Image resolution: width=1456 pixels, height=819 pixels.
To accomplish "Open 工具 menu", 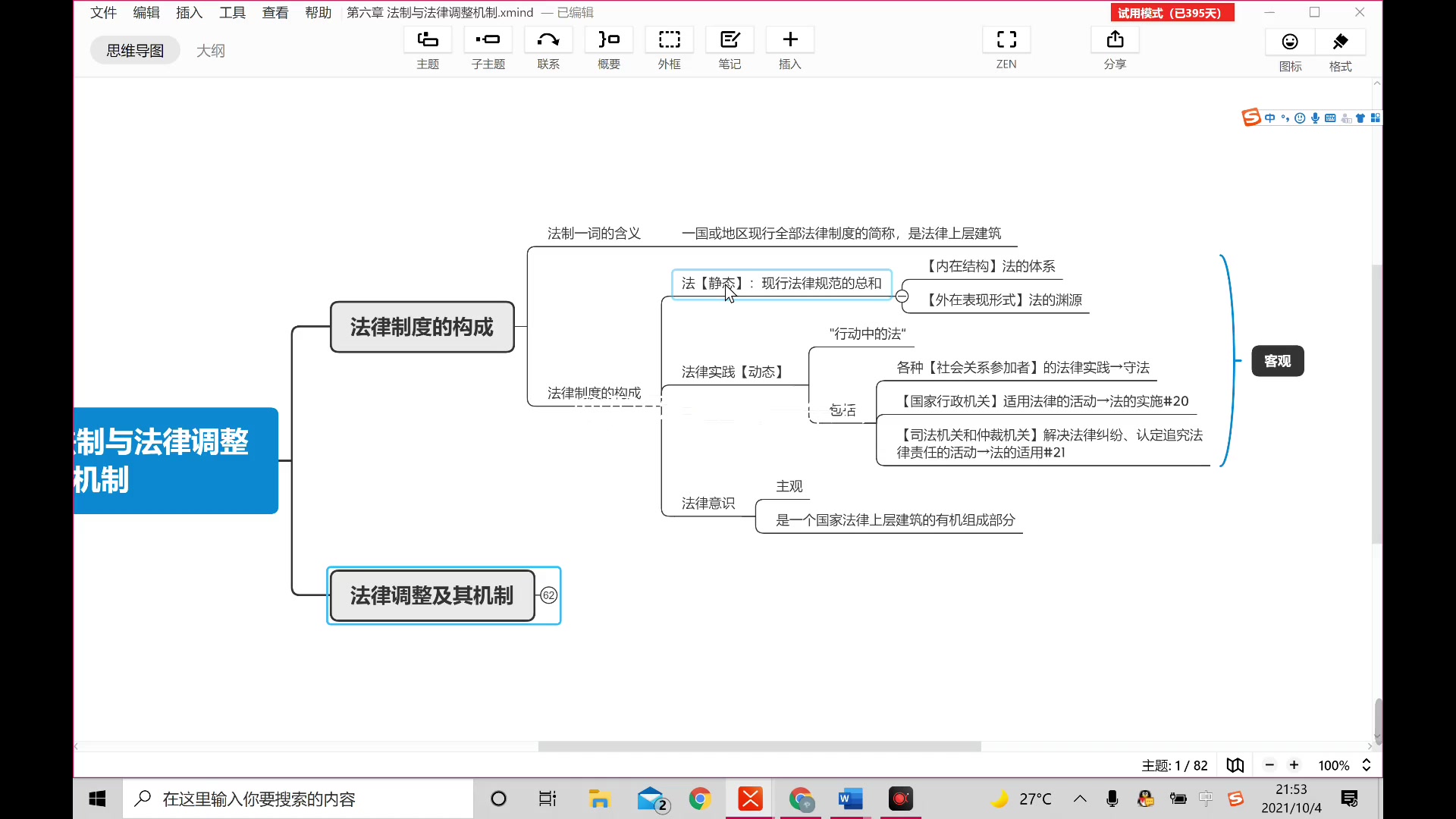I will 232,12.
